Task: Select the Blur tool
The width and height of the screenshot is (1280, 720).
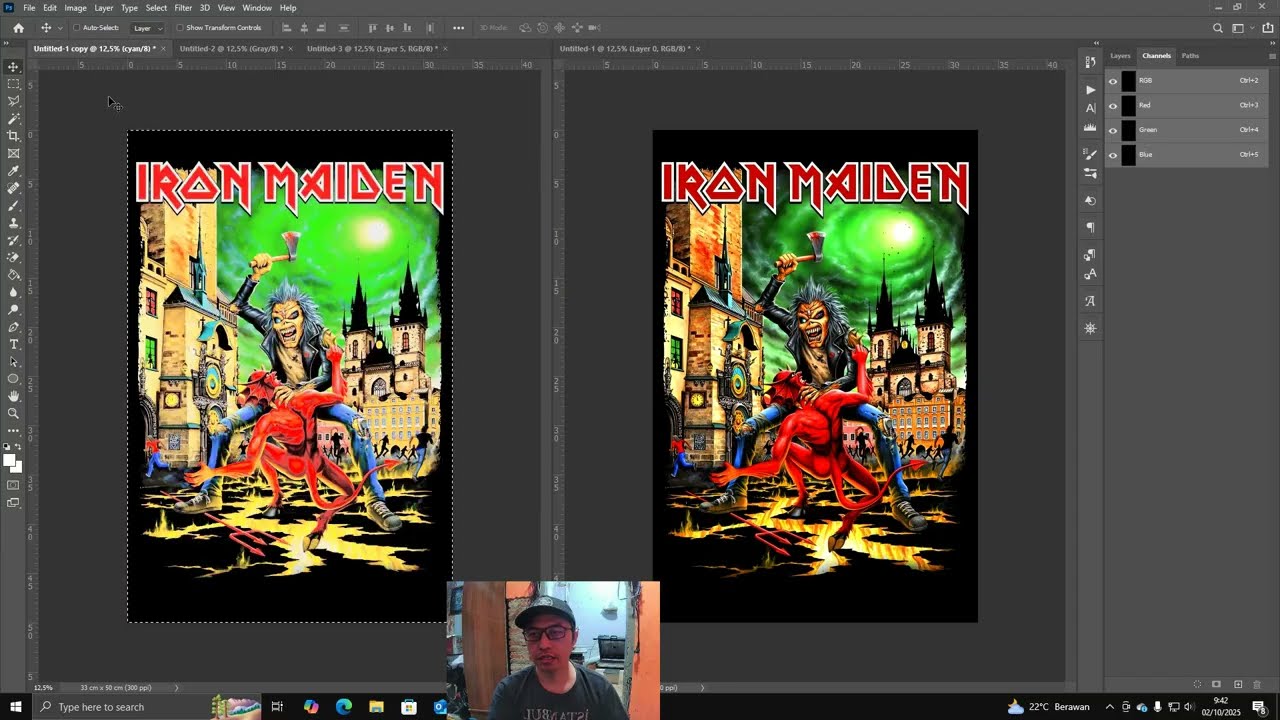Action: click(13, 292)
